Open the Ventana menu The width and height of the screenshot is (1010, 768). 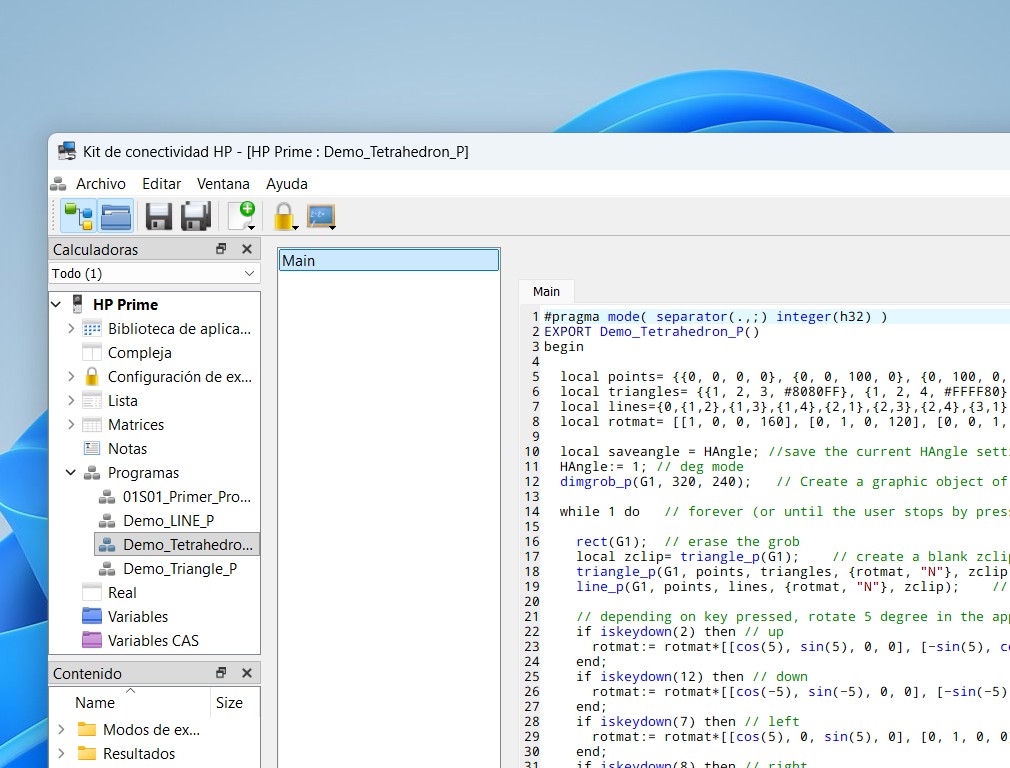click(x=223, y=184)
